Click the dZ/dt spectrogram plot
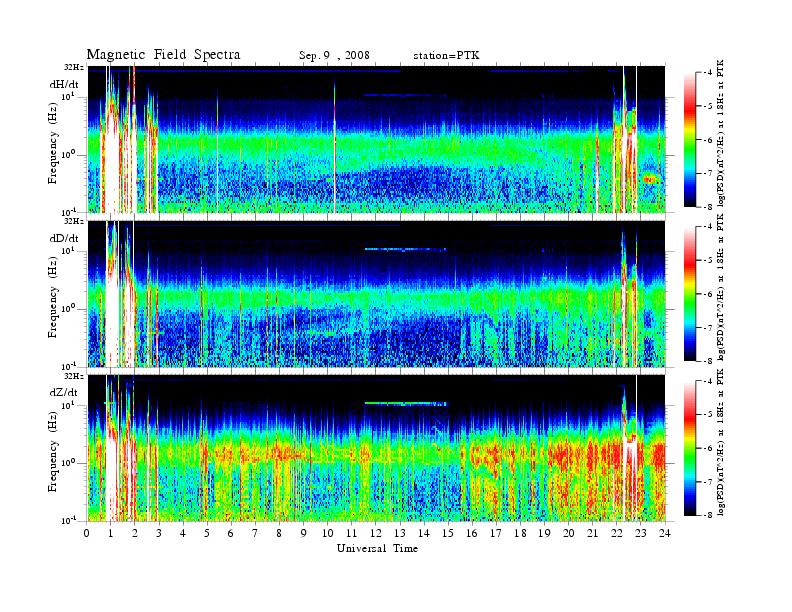Screen dimensions: 792x612 377,448
